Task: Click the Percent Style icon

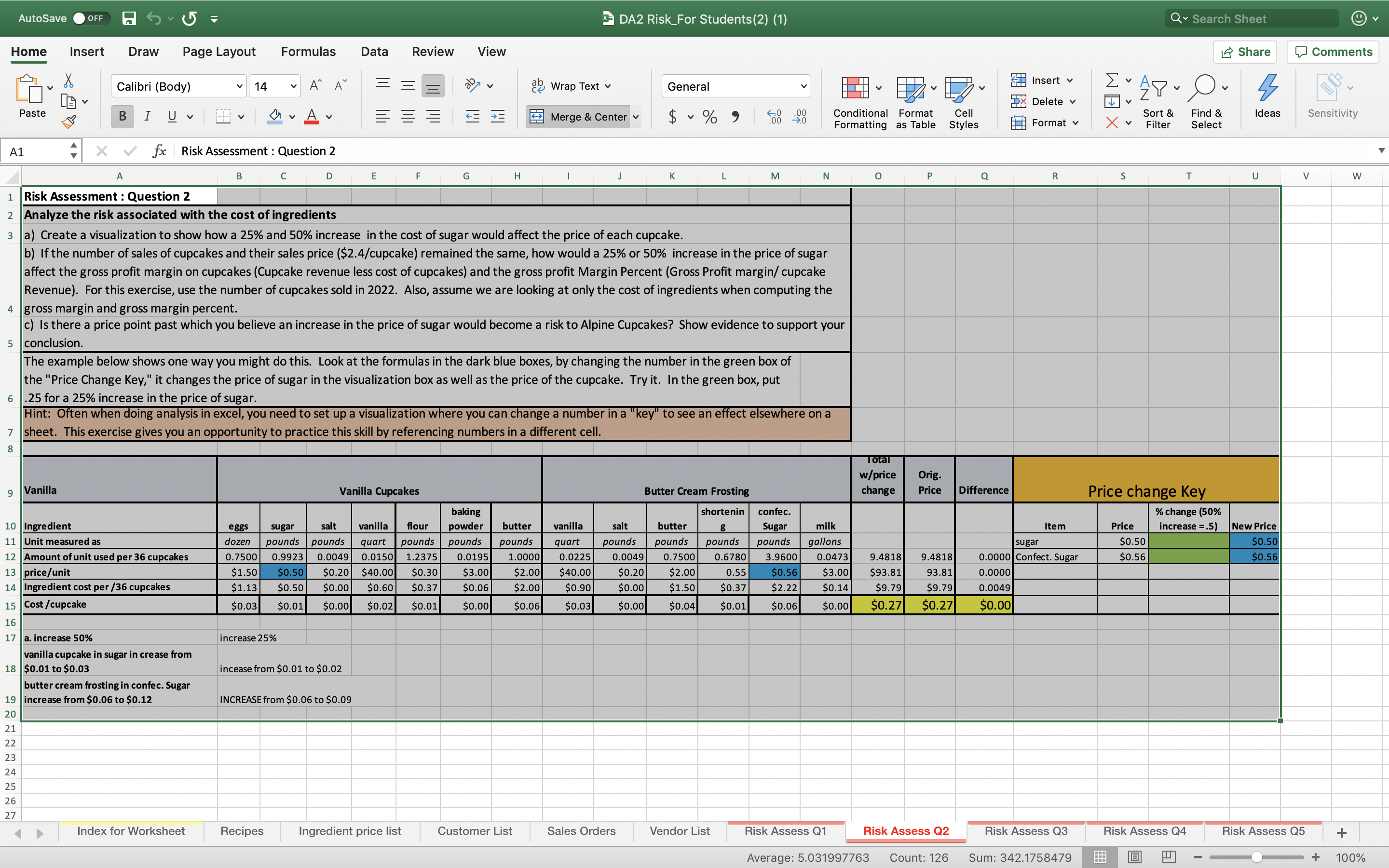Action: (709, 117)
